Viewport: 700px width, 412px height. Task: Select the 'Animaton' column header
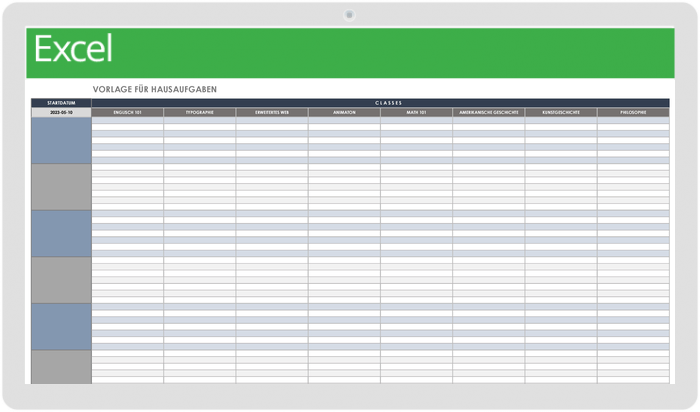click(344, 112)
